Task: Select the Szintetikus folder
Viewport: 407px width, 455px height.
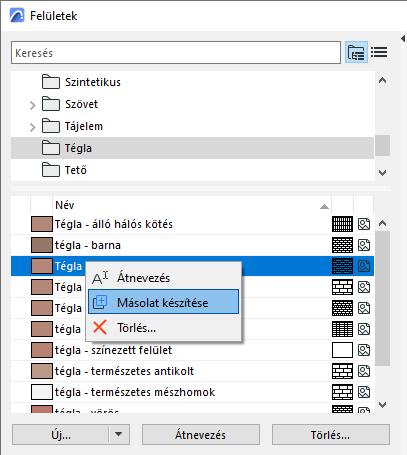Action: click(x=192, y=82)
